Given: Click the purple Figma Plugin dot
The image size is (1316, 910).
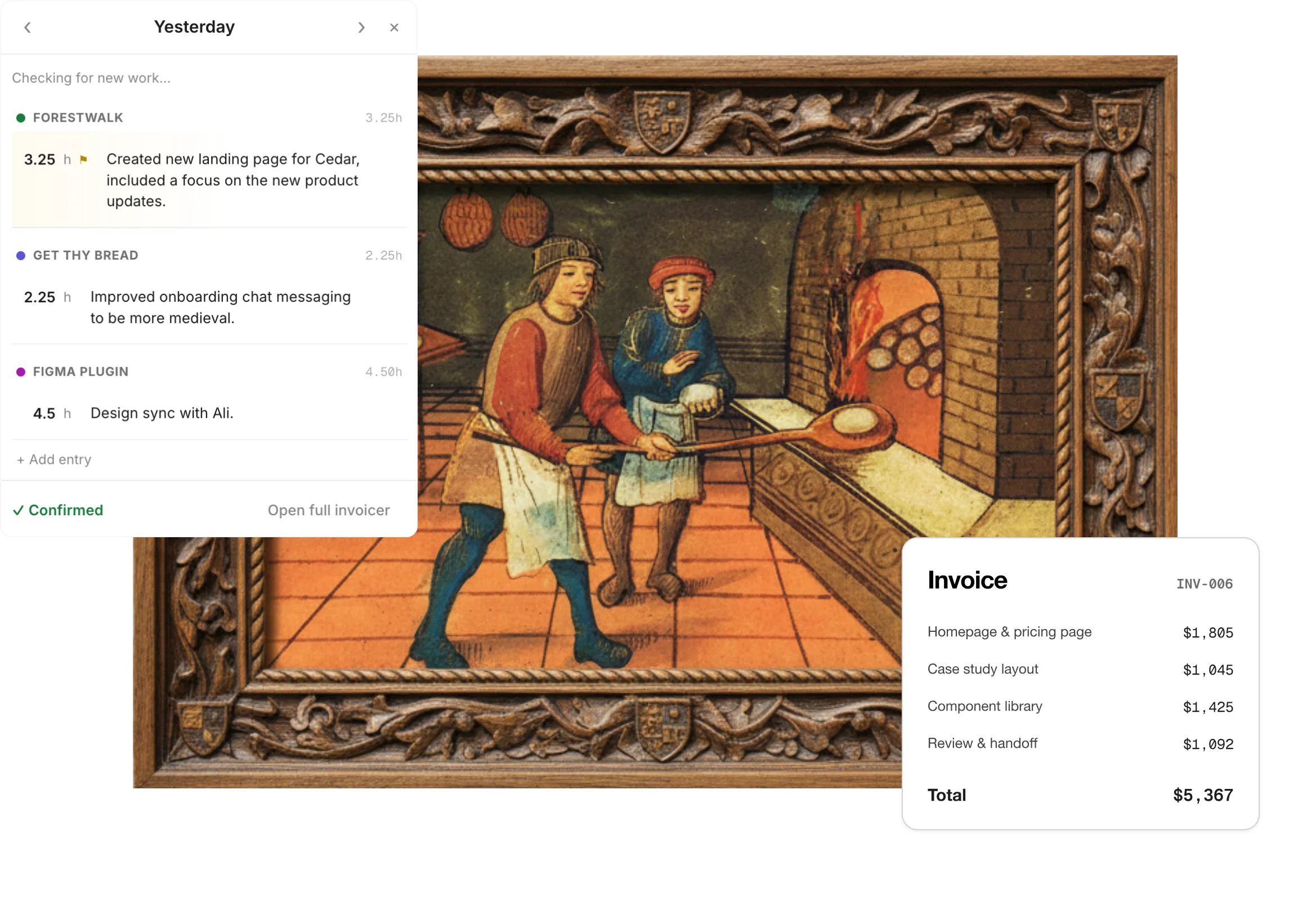Looking at the screenshot, I should coord(20,372).
